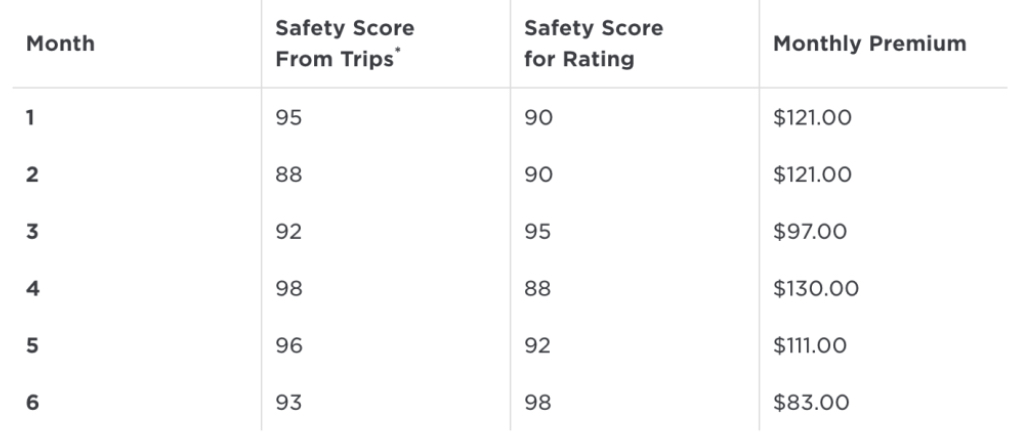Click the trips score 96 in Month 5
Image resolution: width=1012 pixels, height=434 pixels.
click(x=289, y=346)
